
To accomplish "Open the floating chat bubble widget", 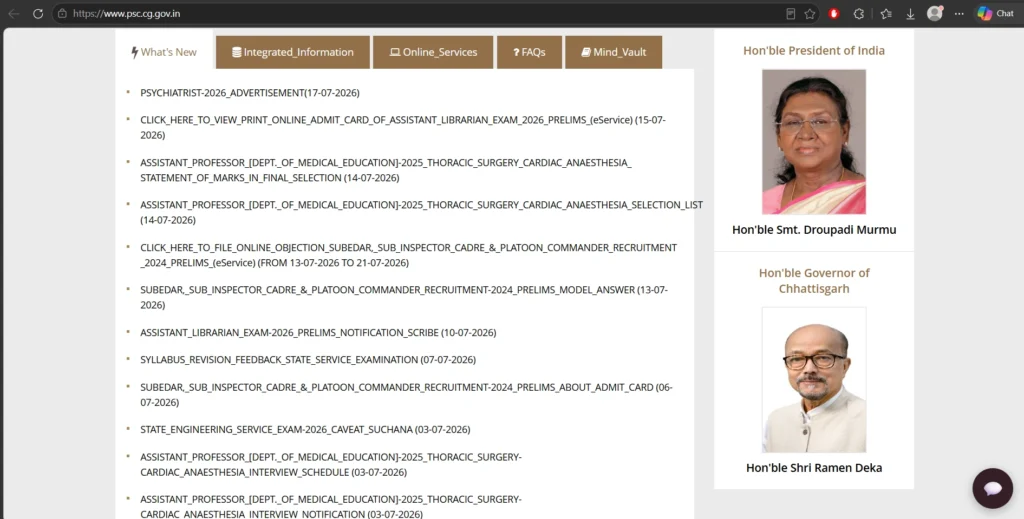I will (x=993, y=488).
